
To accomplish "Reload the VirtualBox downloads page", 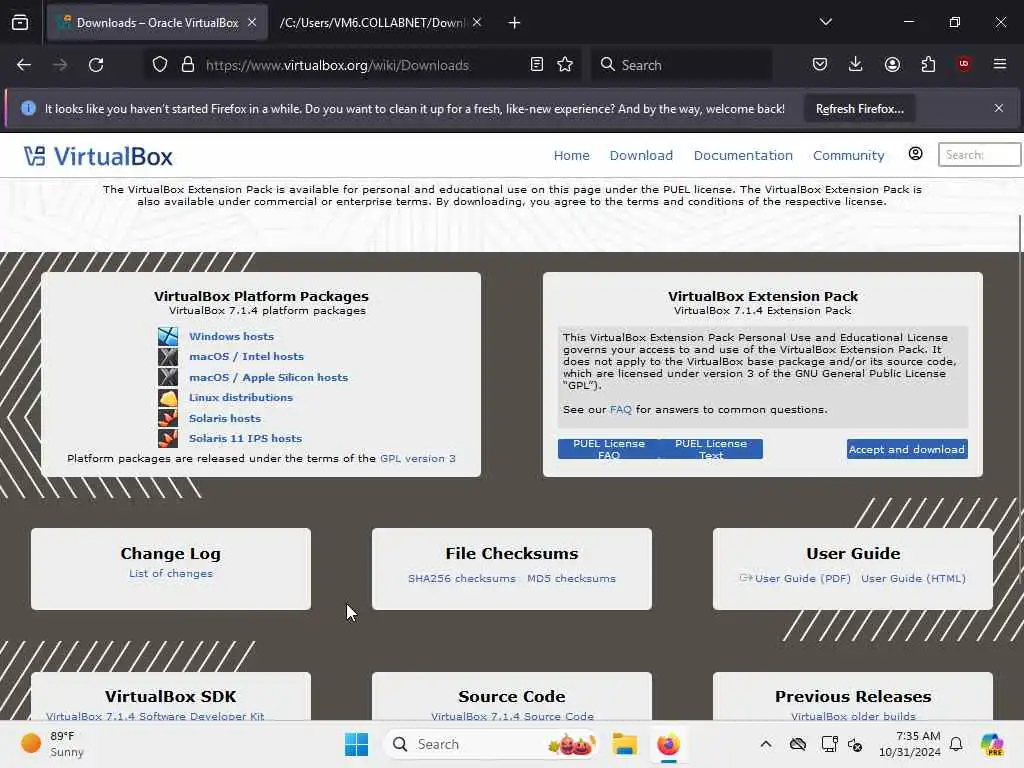I will [96, 65].
